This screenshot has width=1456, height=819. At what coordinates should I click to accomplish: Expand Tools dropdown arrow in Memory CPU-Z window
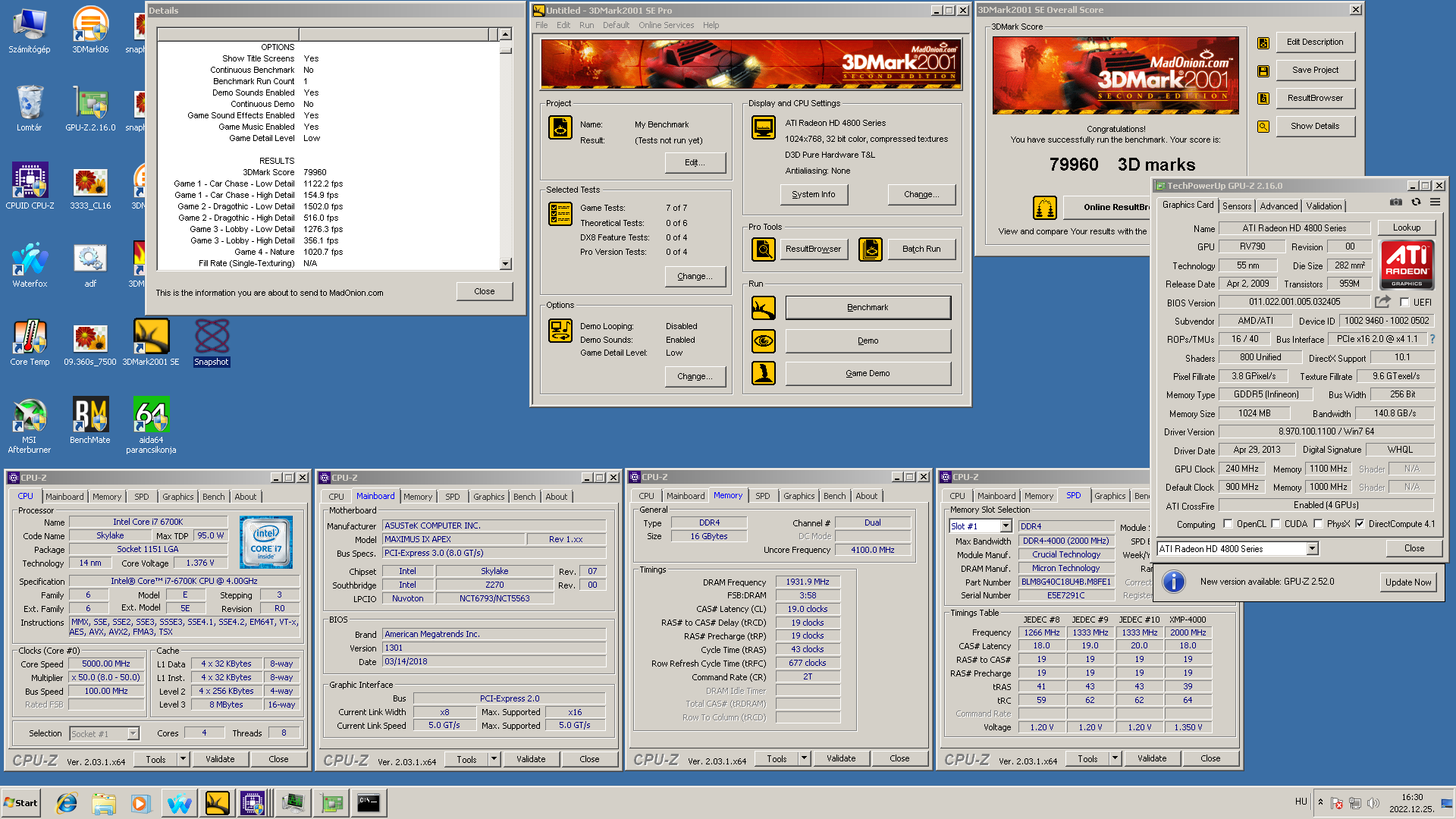804,758
